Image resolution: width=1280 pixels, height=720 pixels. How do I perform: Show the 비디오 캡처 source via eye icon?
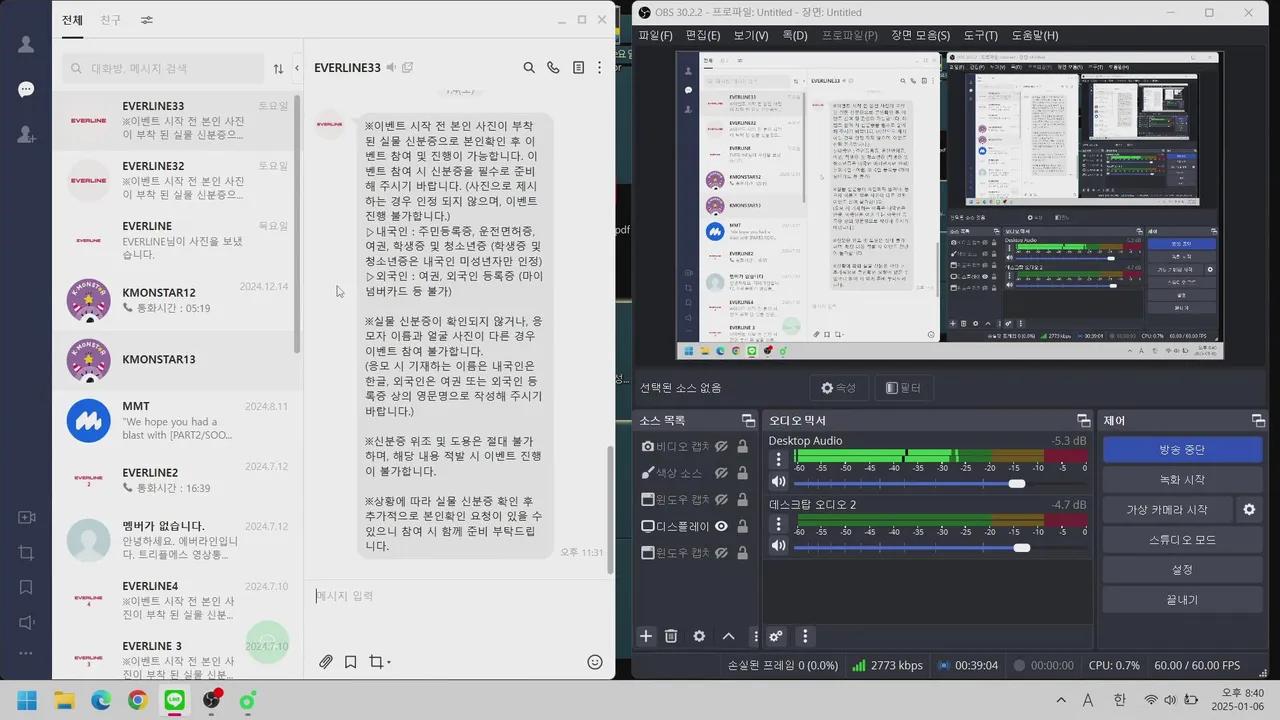pos(721,446)
